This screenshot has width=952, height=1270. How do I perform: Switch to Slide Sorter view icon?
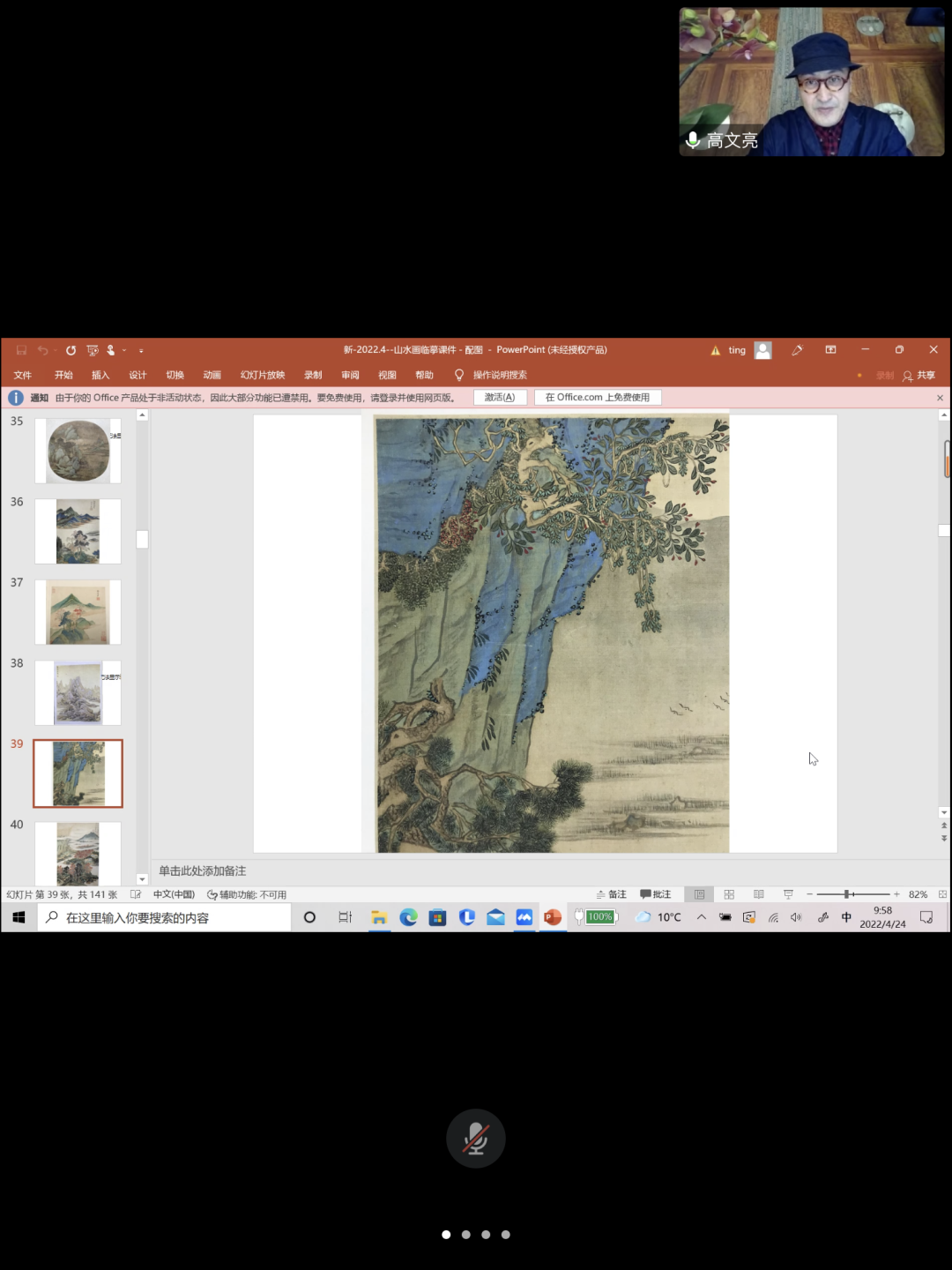729,894
